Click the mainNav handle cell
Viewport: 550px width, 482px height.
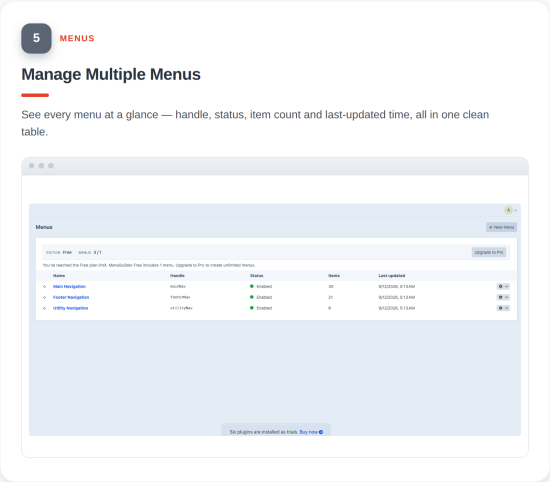178,287
